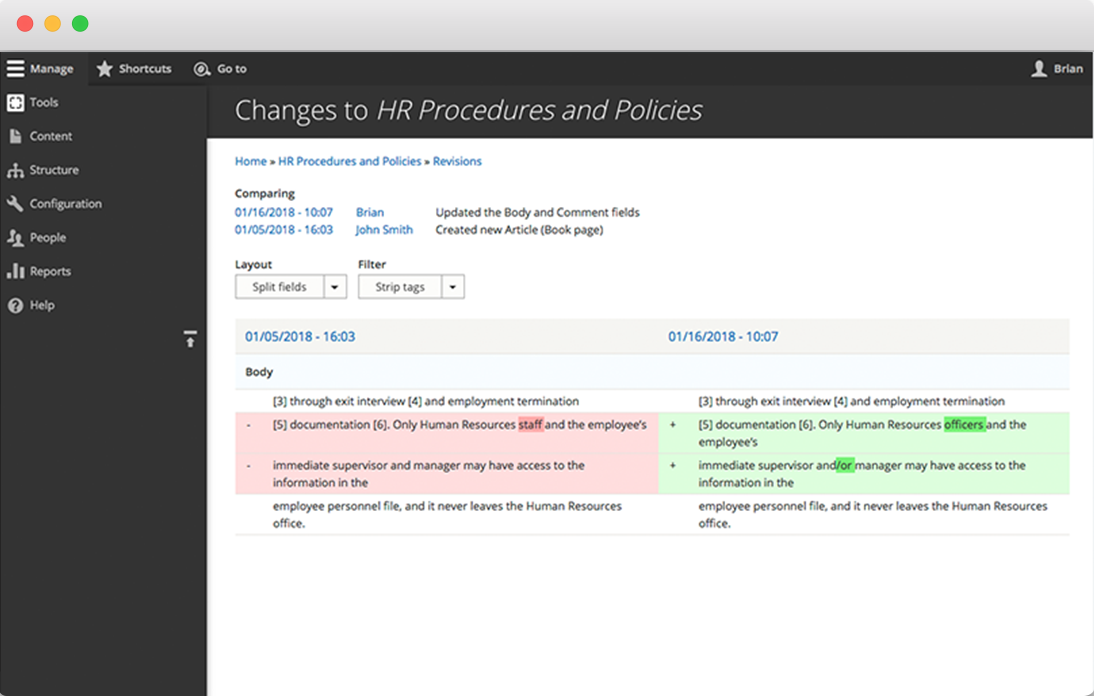Viewport: 1094px width, 696px height.
Task: Click the Help question mark icon
Action: pos(15,305)
